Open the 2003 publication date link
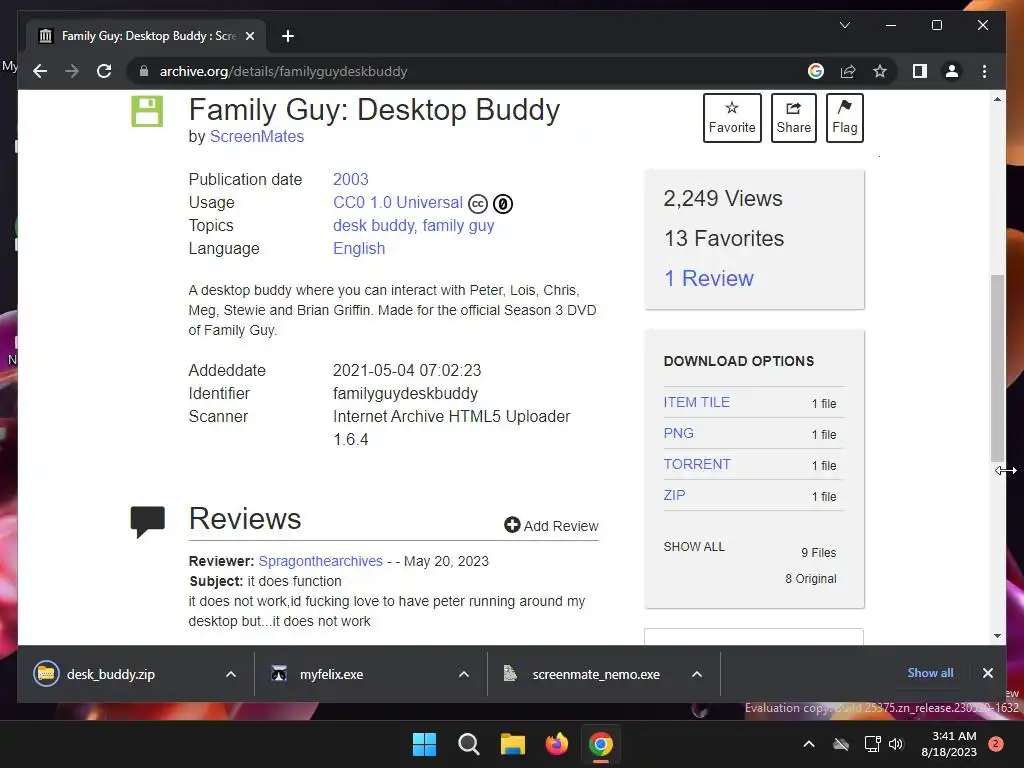1024x768 pixels. [x=351, y=179]
